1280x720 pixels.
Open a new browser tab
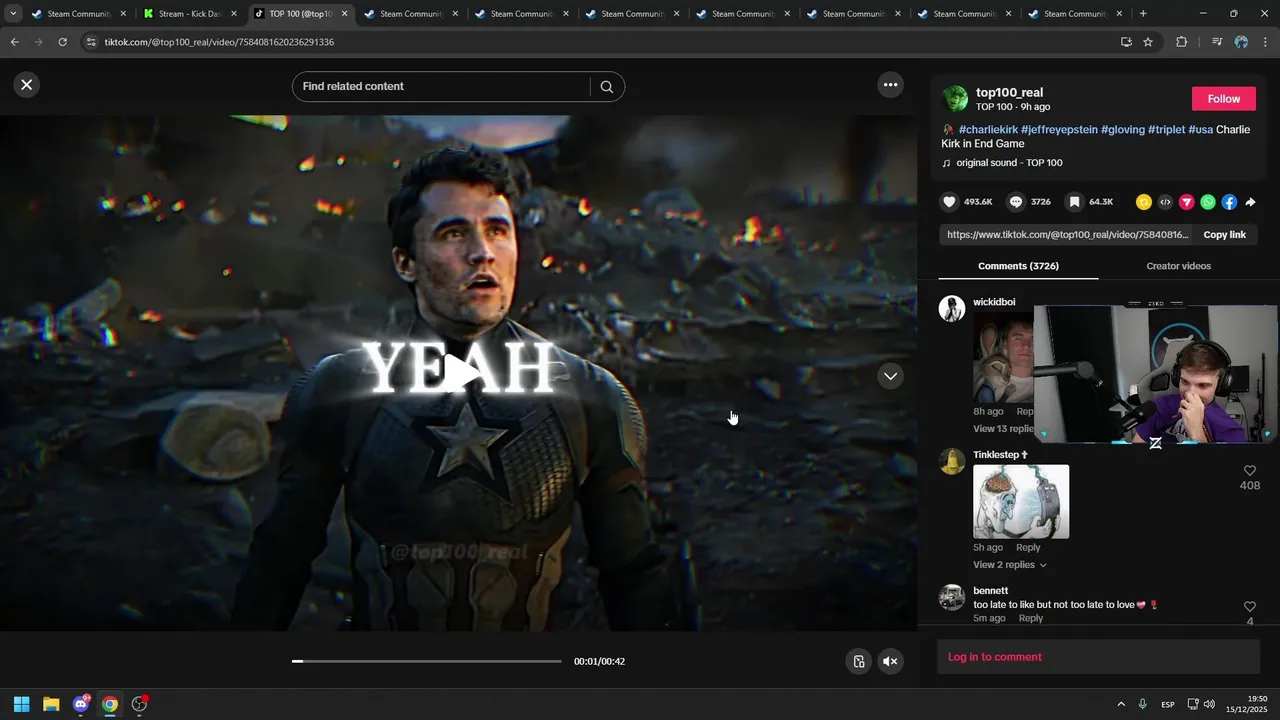[1143, 14]
